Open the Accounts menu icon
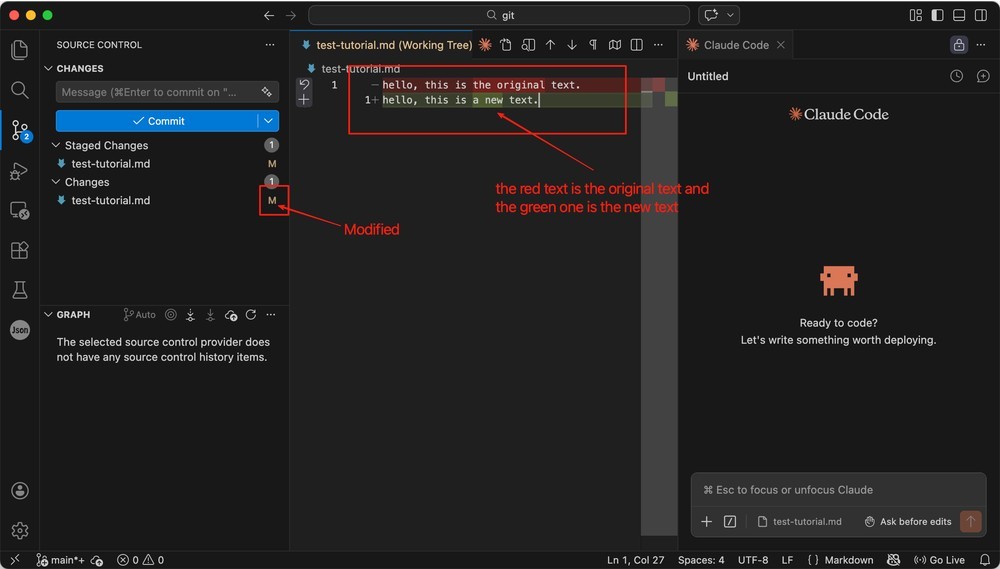This screenshot has width=1000, height=569. click(20, 491)
